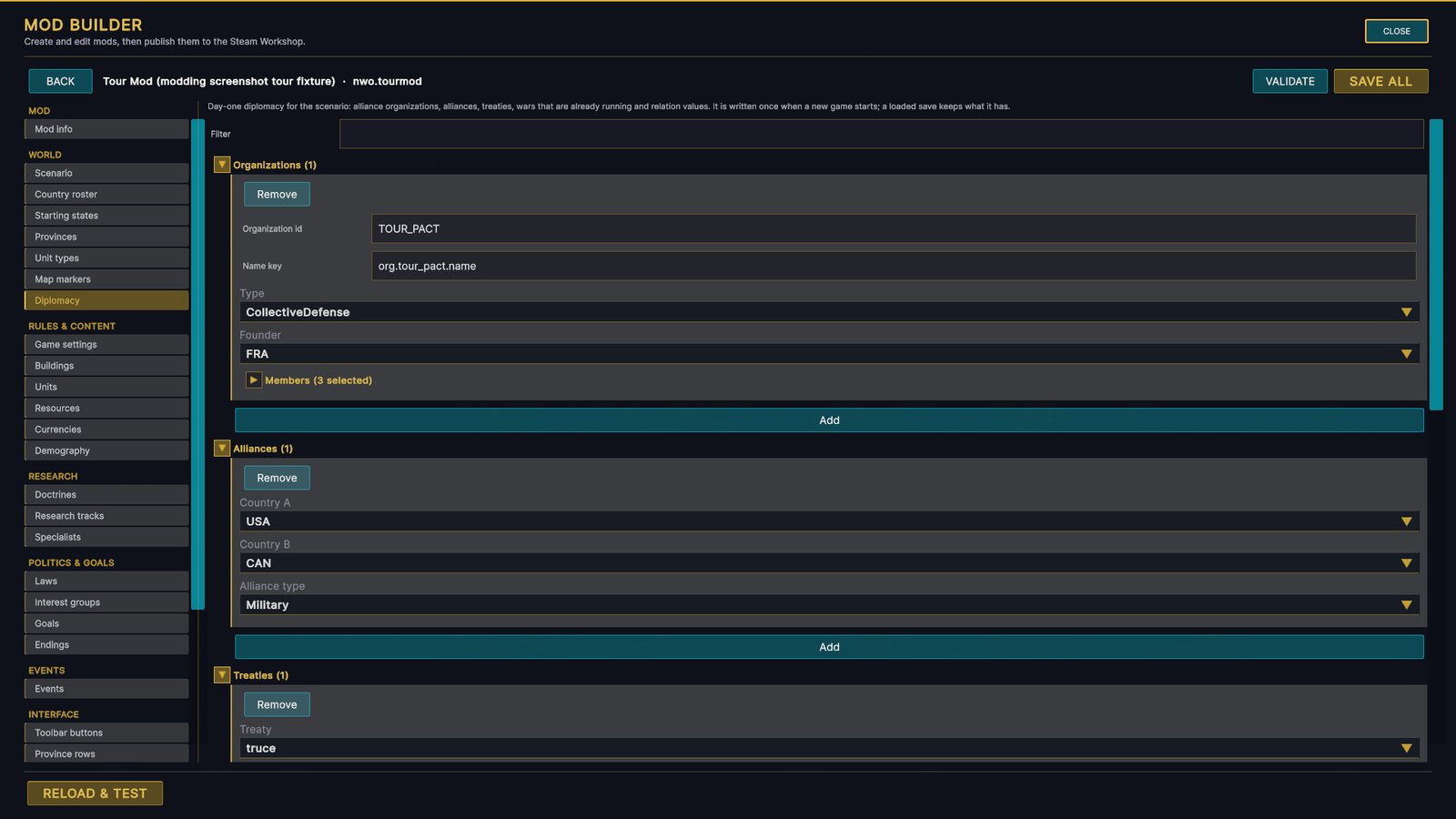Add a new organization entry

829,420
